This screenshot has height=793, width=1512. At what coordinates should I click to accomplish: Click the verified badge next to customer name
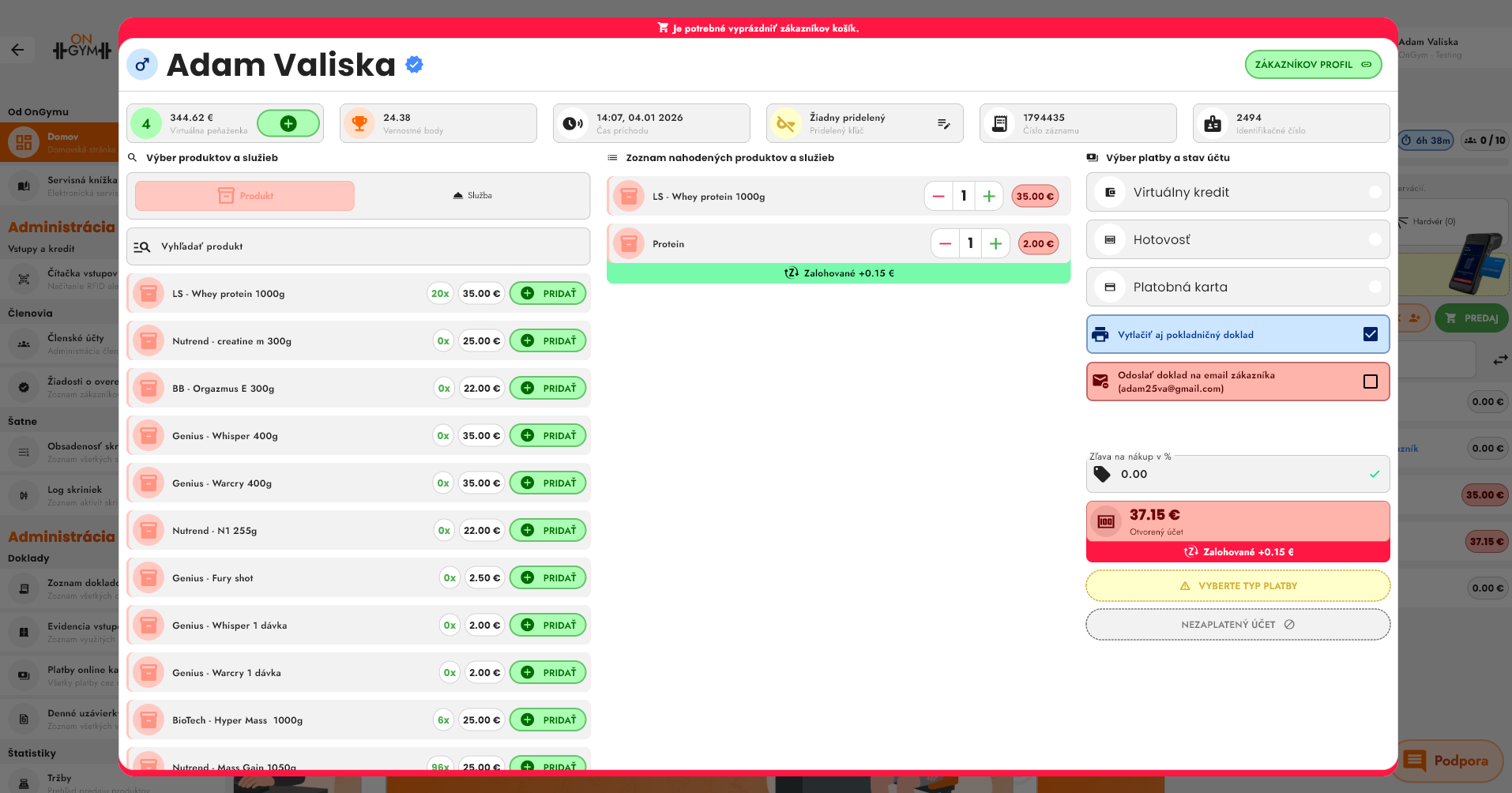point(414,65)
